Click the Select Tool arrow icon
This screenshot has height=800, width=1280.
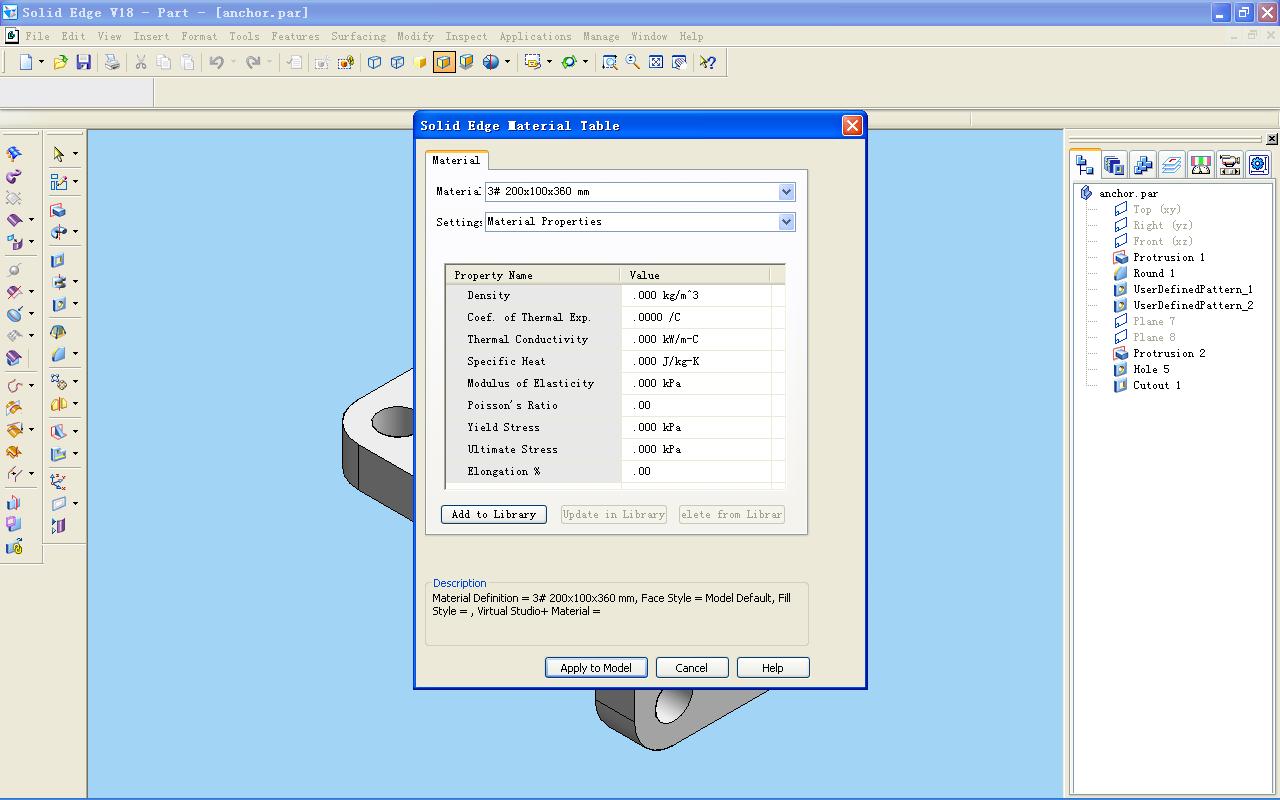(x=58, y=154)
